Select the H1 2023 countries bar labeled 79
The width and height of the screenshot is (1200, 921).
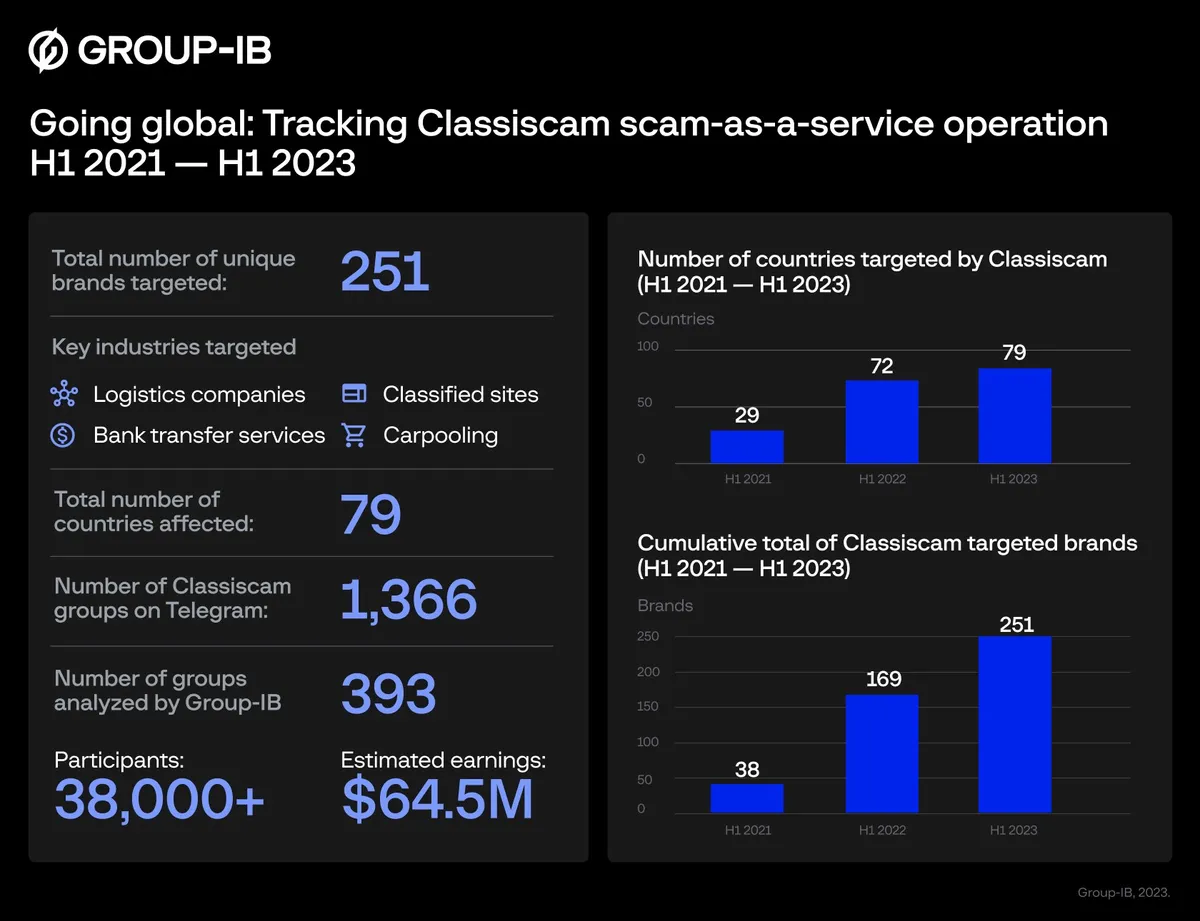click(x=1014, y=415)
